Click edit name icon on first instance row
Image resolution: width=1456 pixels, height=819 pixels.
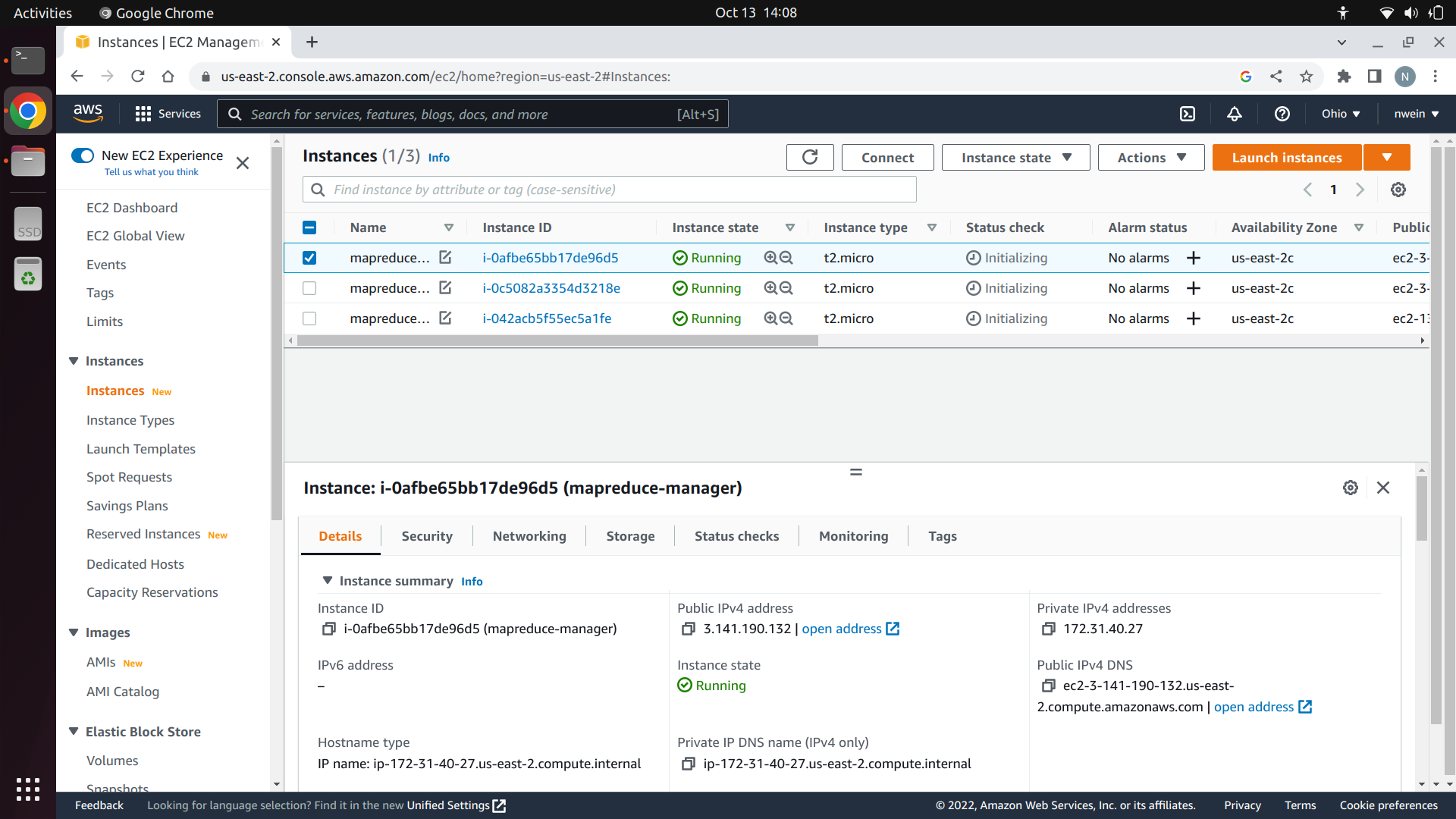pyautogui.click(x=445, y=258)
